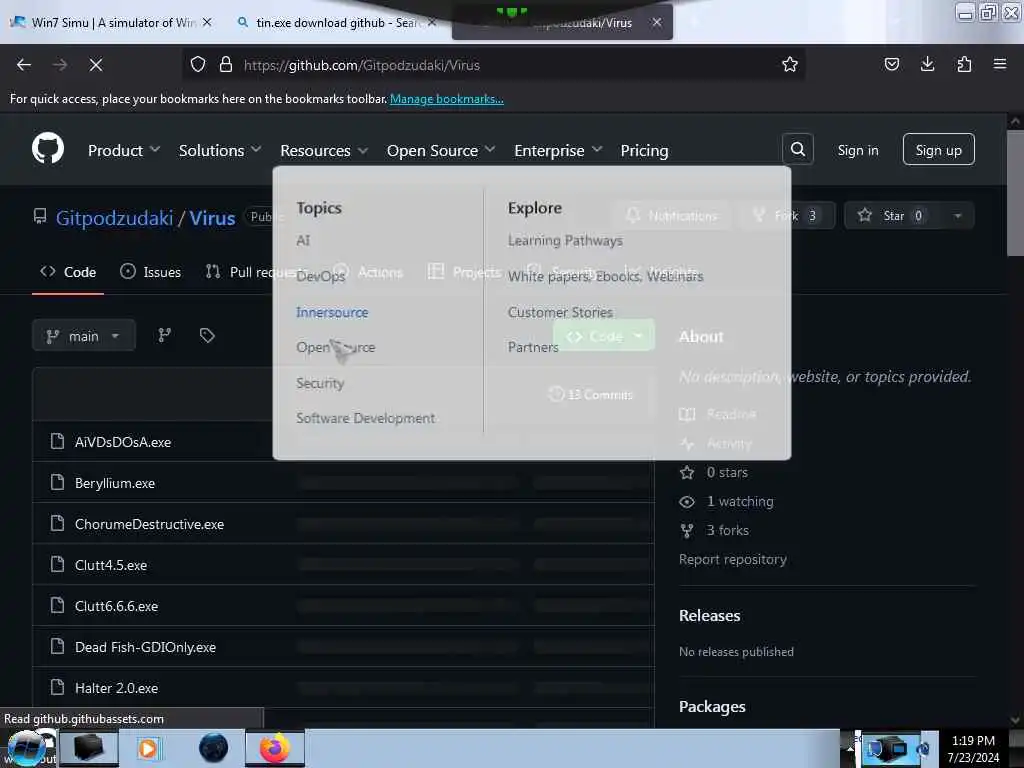Open the Windows Start orb
Viewport: 1024px width, 768px height.
(26, 748)
